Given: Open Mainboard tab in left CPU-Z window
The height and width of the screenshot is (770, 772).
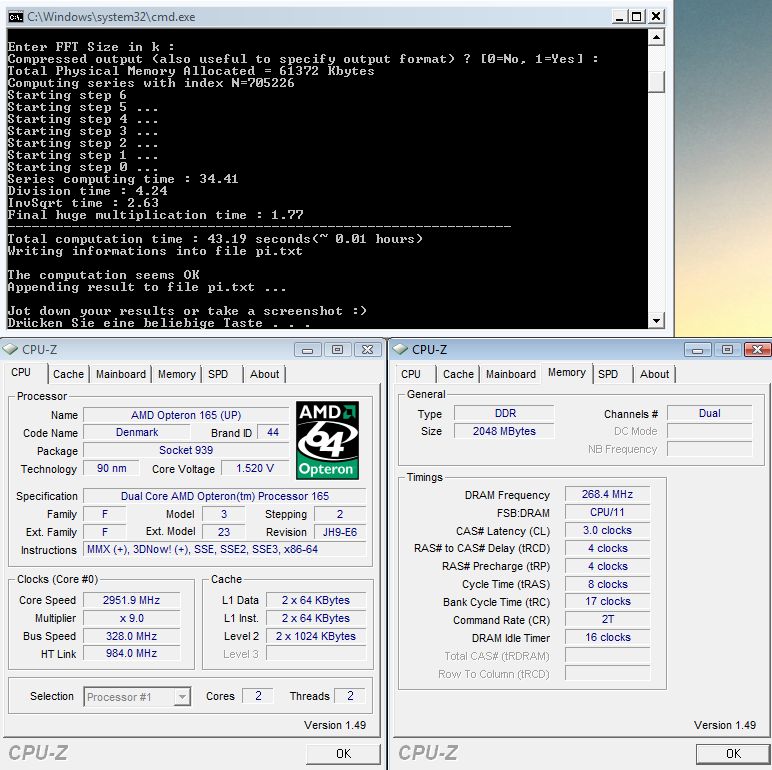Looking at the screenshot, I should tap(121, 374).
